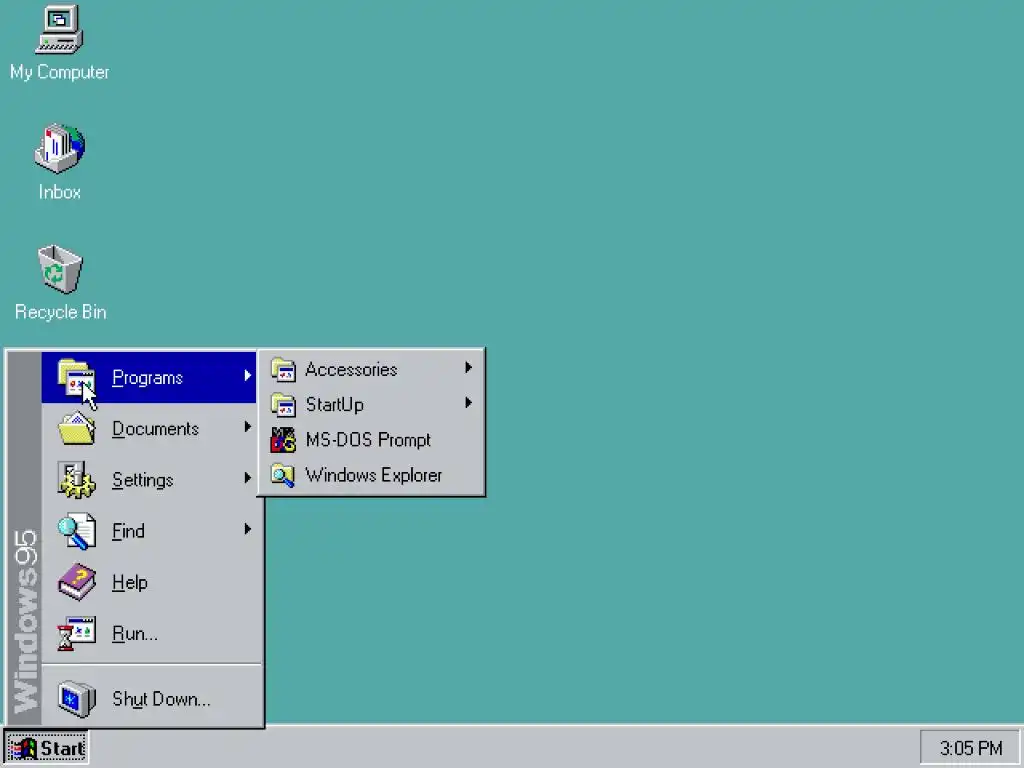1024x768 pixels.
Task: Click the Documents folder icon
Action: coord(76,428)
